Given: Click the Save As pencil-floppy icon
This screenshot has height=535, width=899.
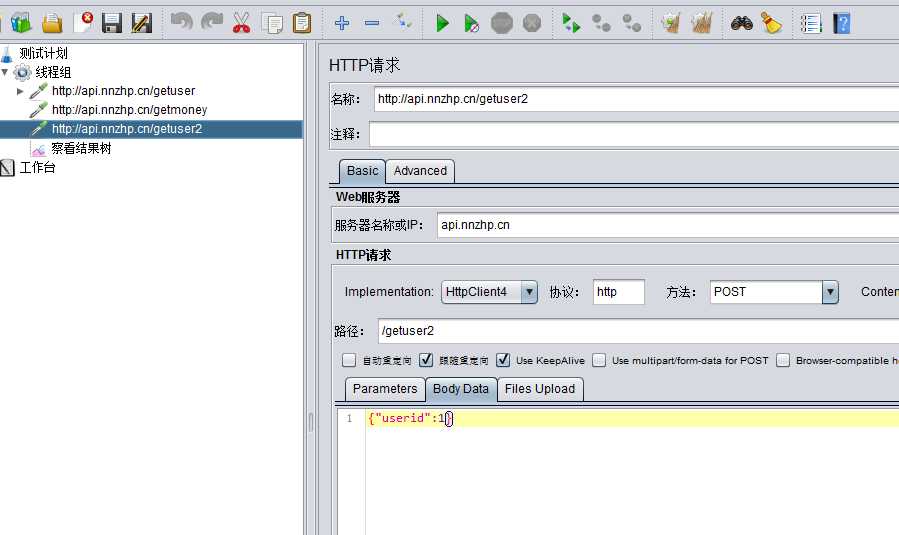Looking at the screenshot, I should (141, 23).
